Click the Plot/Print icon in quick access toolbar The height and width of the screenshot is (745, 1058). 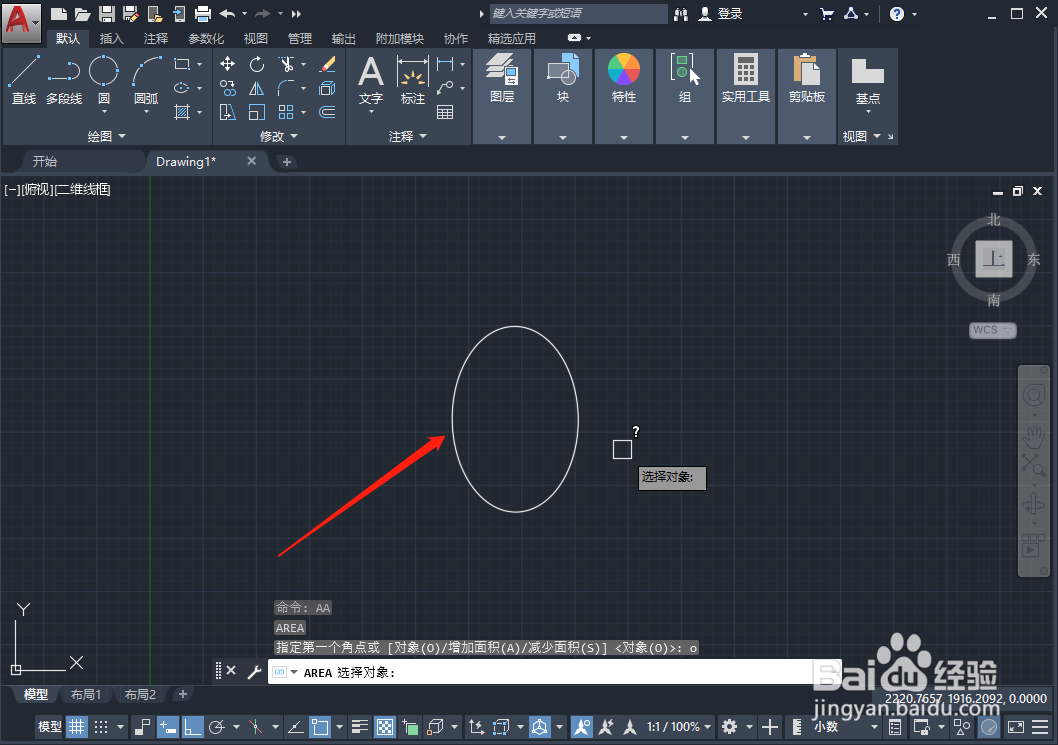coord(202,13)
